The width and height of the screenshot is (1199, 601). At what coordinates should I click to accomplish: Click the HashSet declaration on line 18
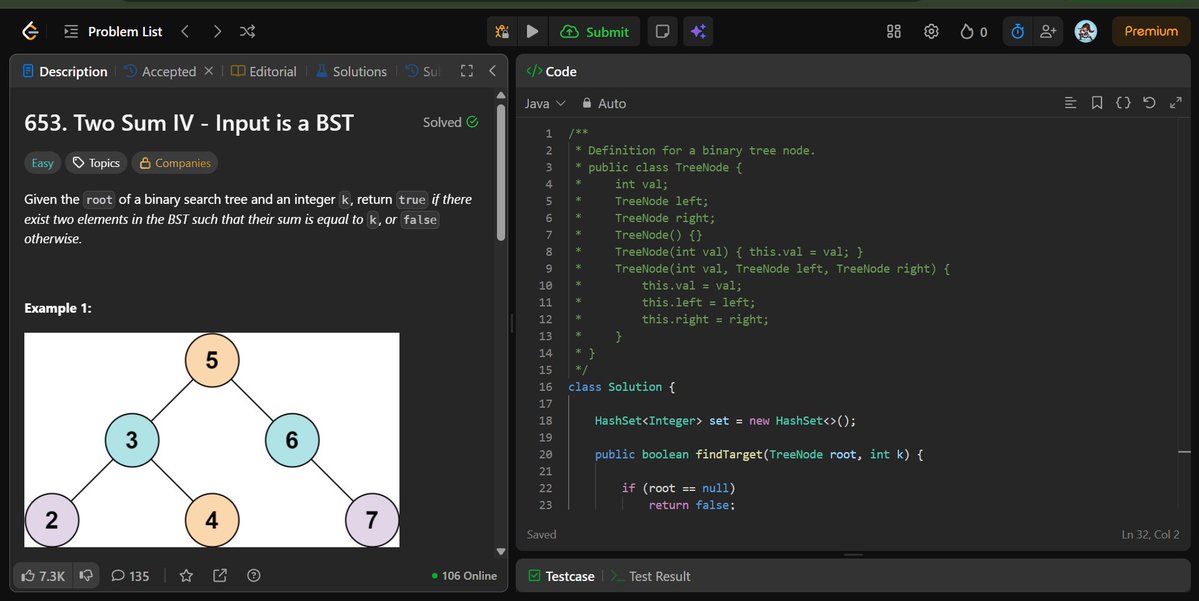pos(725,421)
